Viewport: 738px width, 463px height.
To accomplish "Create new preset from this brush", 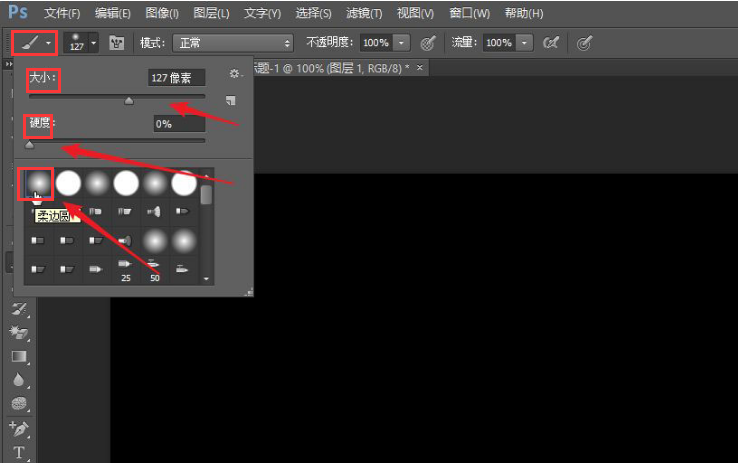I will (230, 100).
